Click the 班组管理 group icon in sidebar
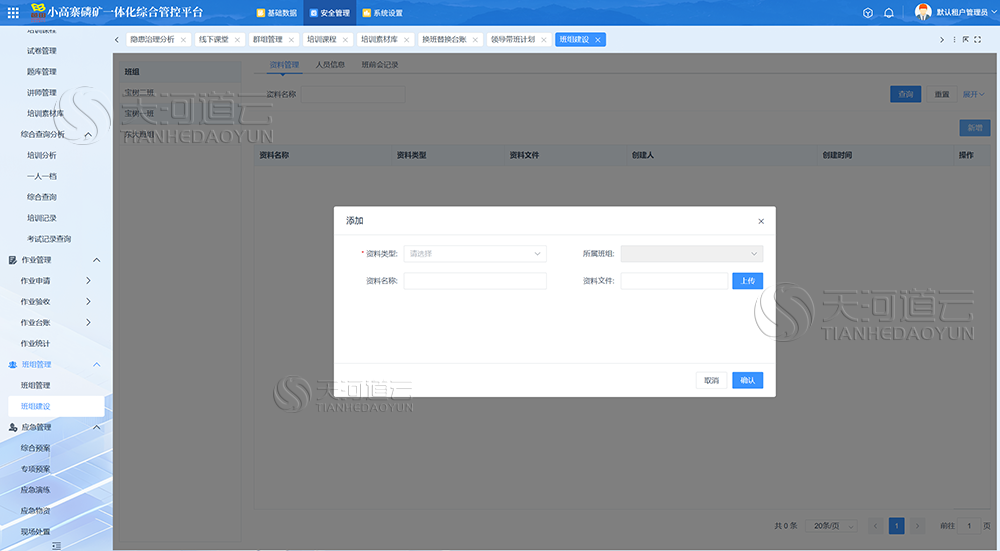This screenshot has width=1000, height=551. 12,365
